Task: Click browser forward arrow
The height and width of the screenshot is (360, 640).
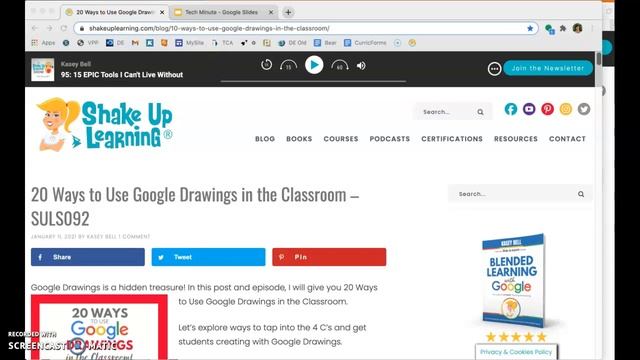Action: pos(49,28)
